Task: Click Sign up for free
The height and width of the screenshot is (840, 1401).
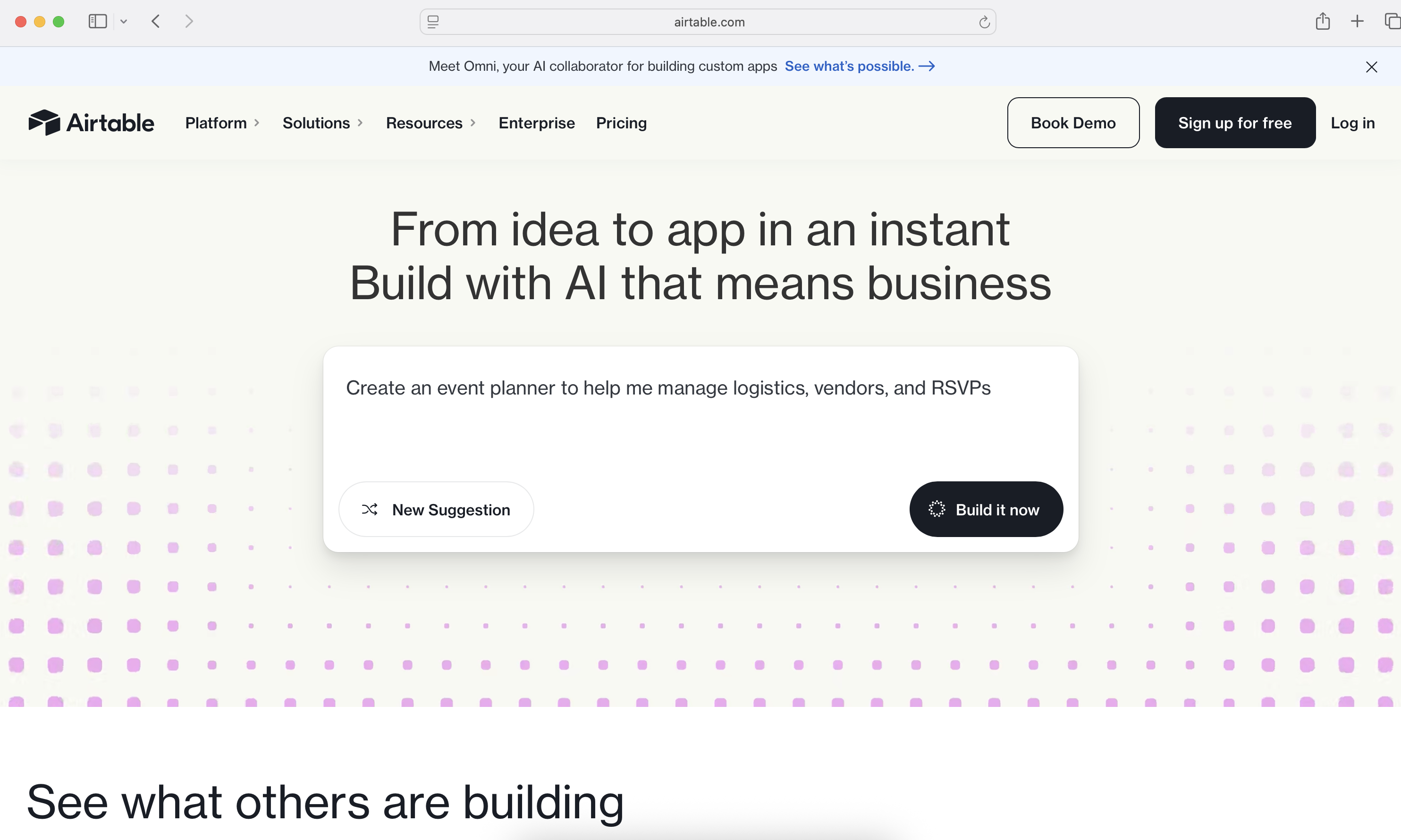Action: pyautogui.click(x=1234, y=123)
